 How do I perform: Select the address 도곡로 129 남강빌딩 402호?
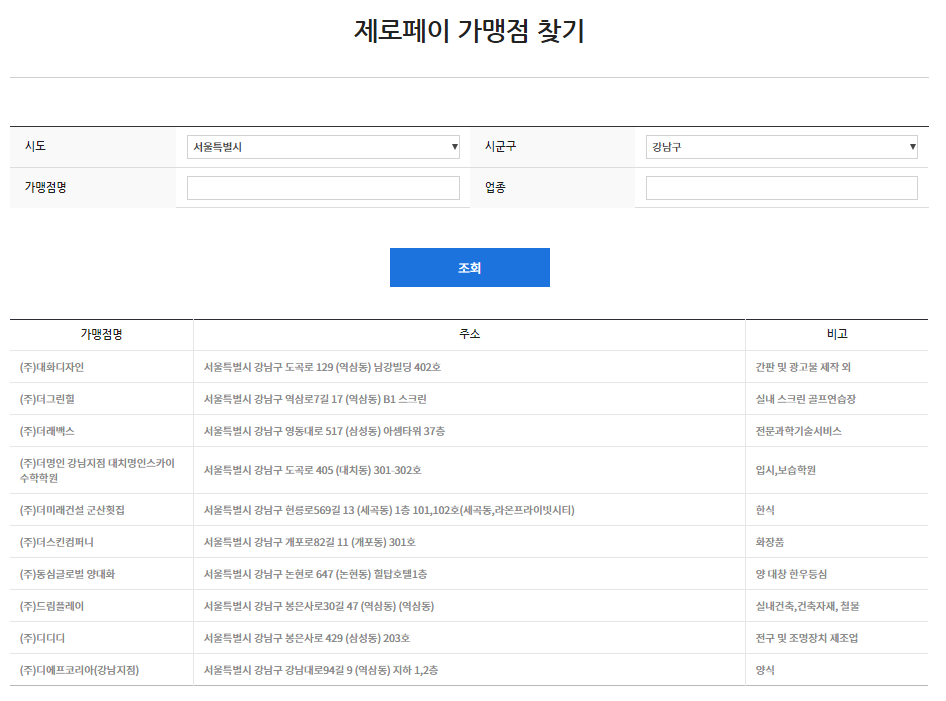[x=322, y=367]
